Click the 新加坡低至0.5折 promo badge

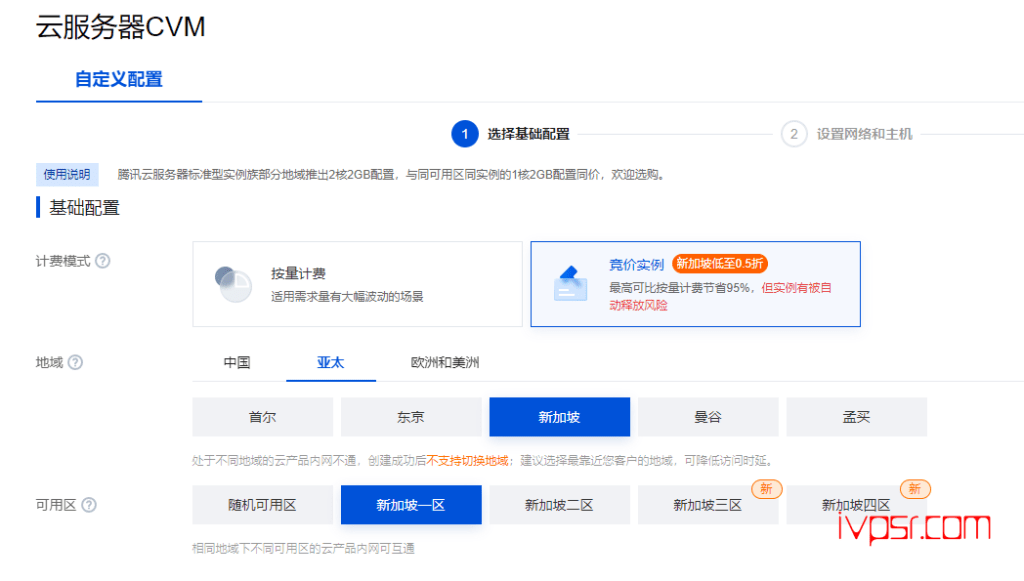click(720, 264)
